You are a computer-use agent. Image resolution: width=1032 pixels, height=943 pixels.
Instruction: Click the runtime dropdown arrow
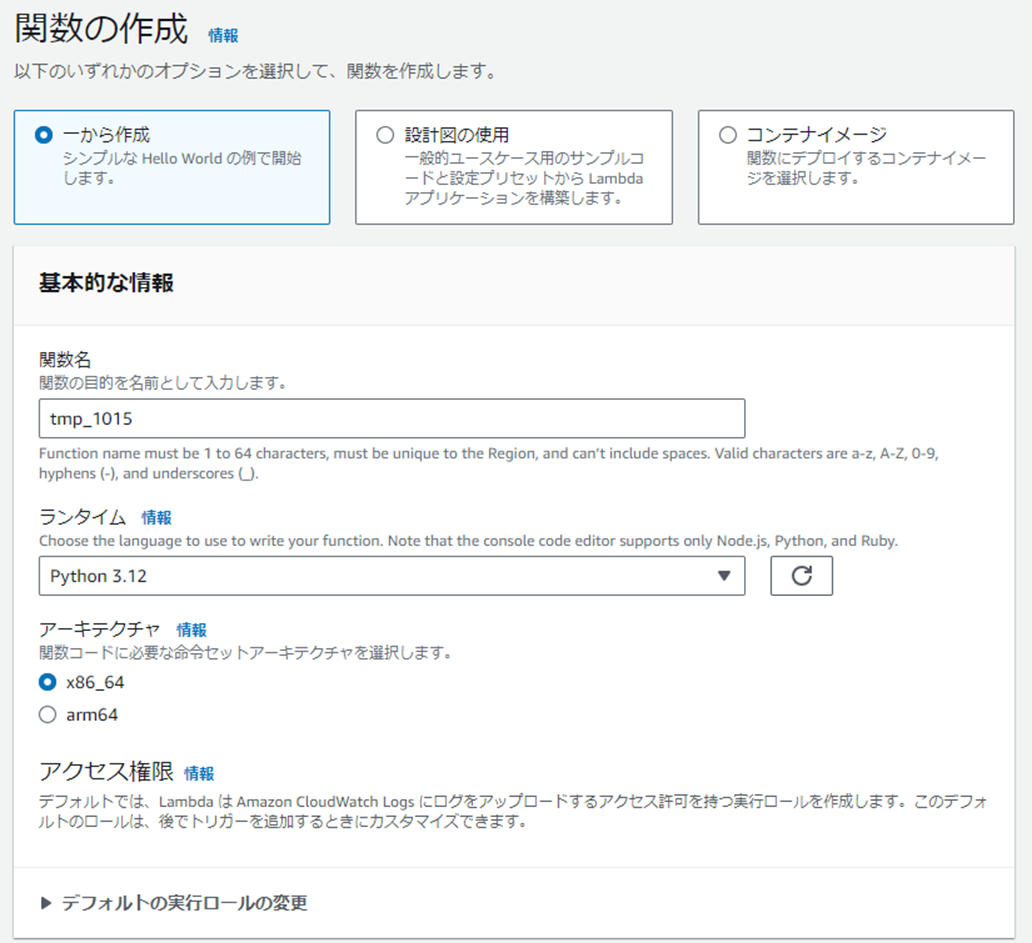[725, 575]
